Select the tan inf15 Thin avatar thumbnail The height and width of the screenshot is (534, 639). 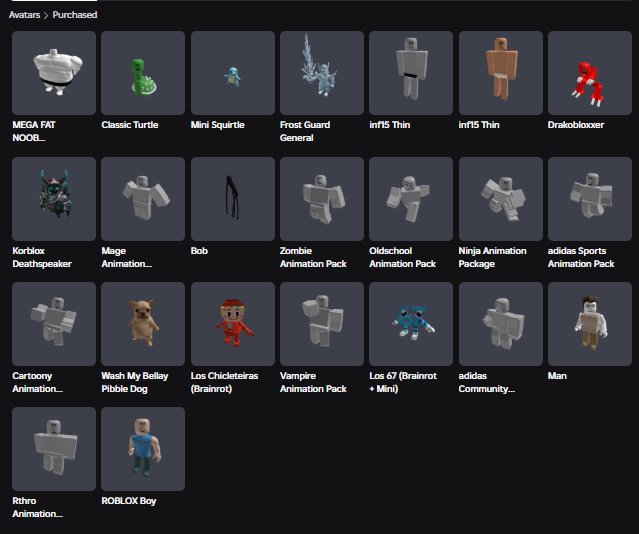point(501,73)
